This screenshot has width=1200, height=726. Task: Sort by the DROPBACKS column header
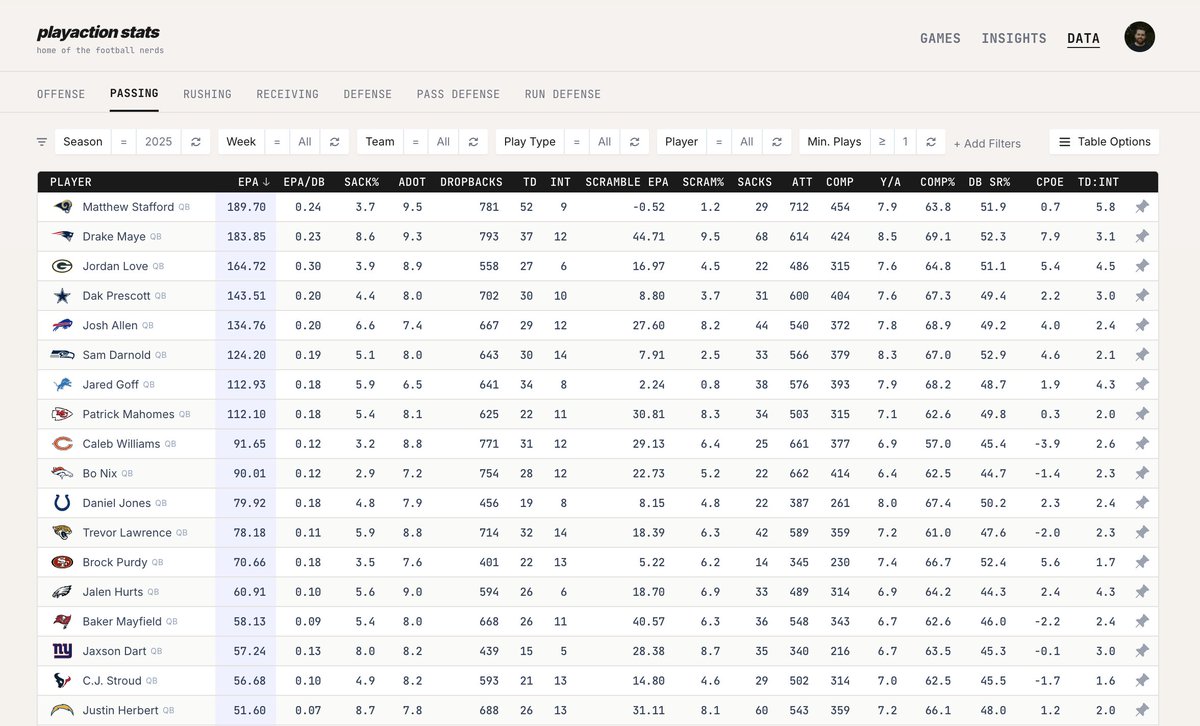469,182
